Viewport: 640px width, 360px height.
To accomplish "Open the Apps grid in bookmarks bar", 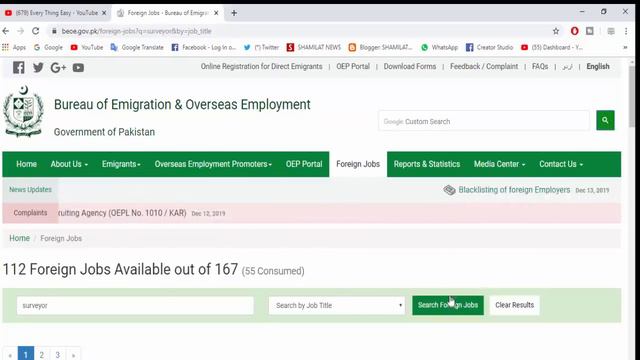I will 13,47.
